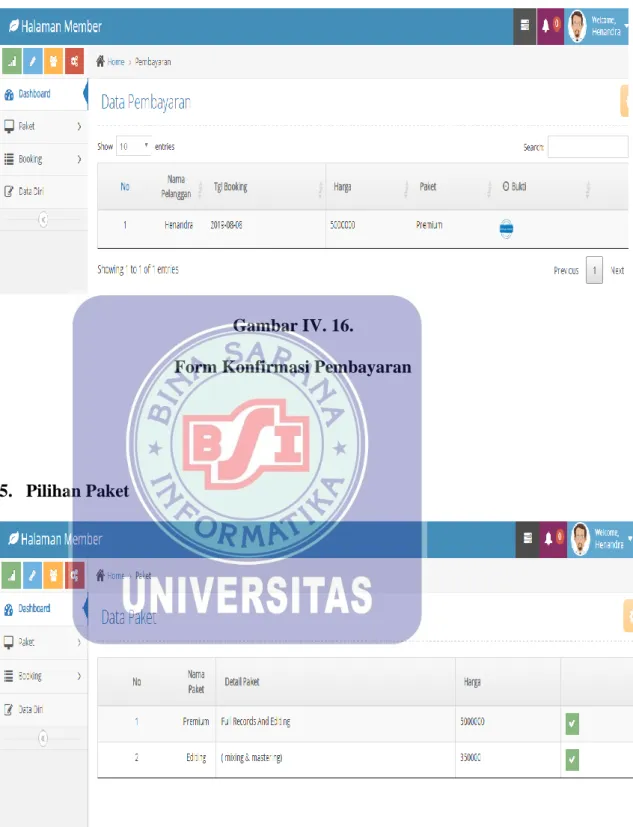
Task: Expand the Booking menu in upper sidebar
Action: pyautogui.click(x=43, y=159)
